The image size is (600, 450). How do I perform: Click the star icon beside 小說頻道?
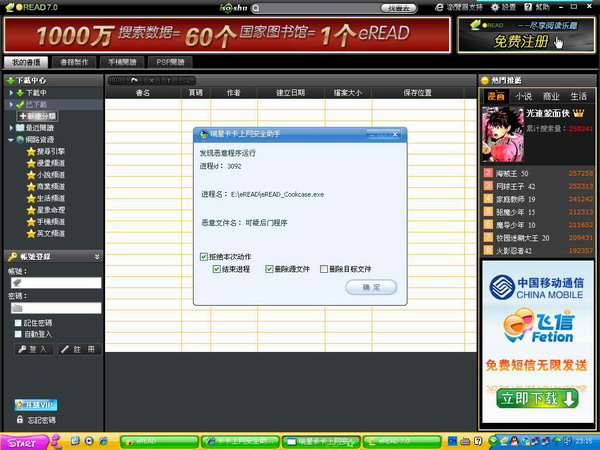click(31, 175)
